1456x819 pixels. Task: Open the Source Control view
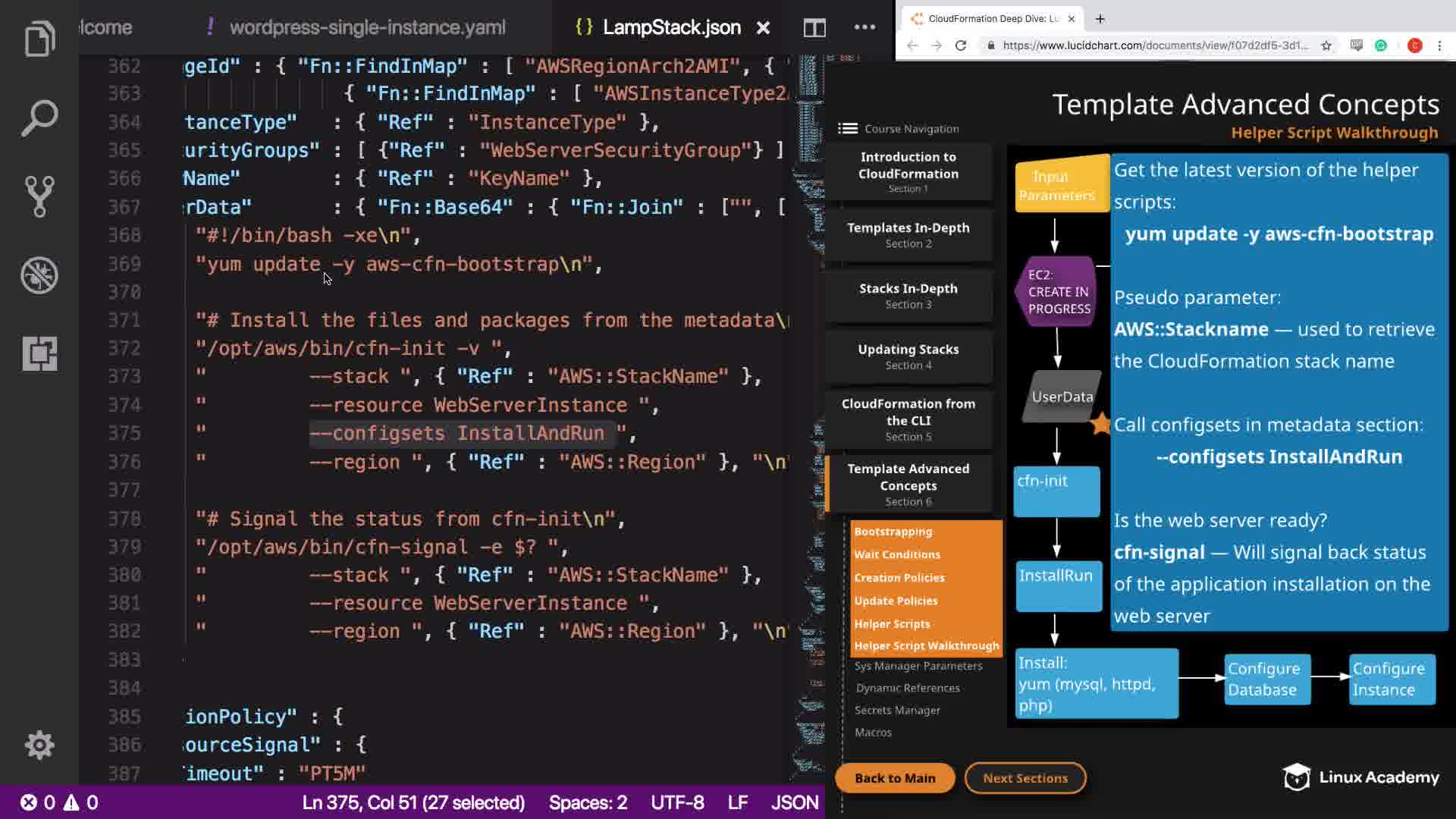[x=39, y=196]
